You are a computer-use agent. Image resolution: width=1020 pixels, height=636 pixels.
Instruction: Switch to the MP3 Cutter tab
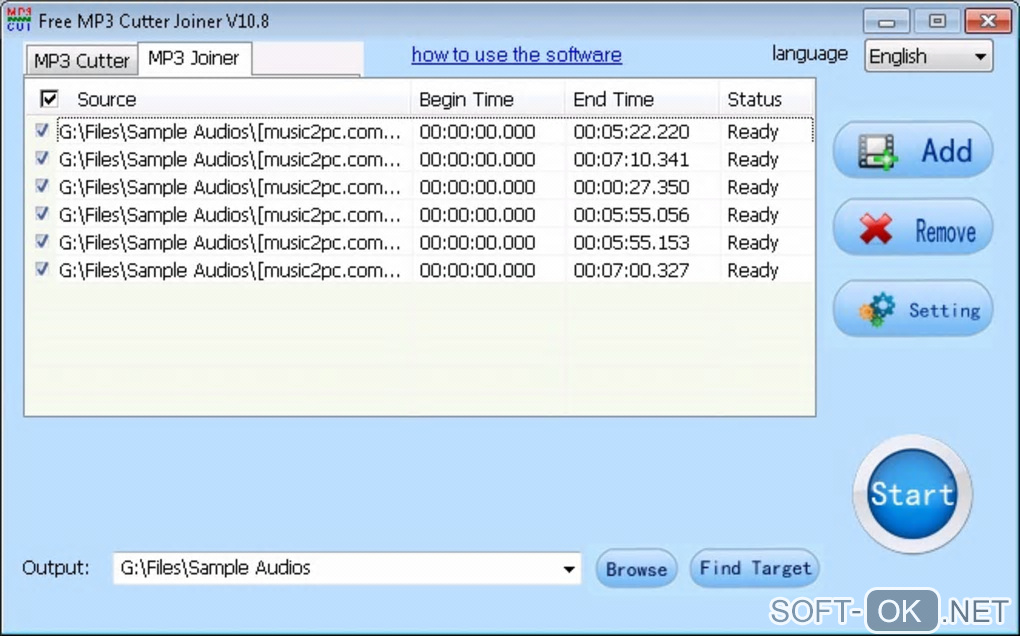pyautogui.click(x=81, y=60)
